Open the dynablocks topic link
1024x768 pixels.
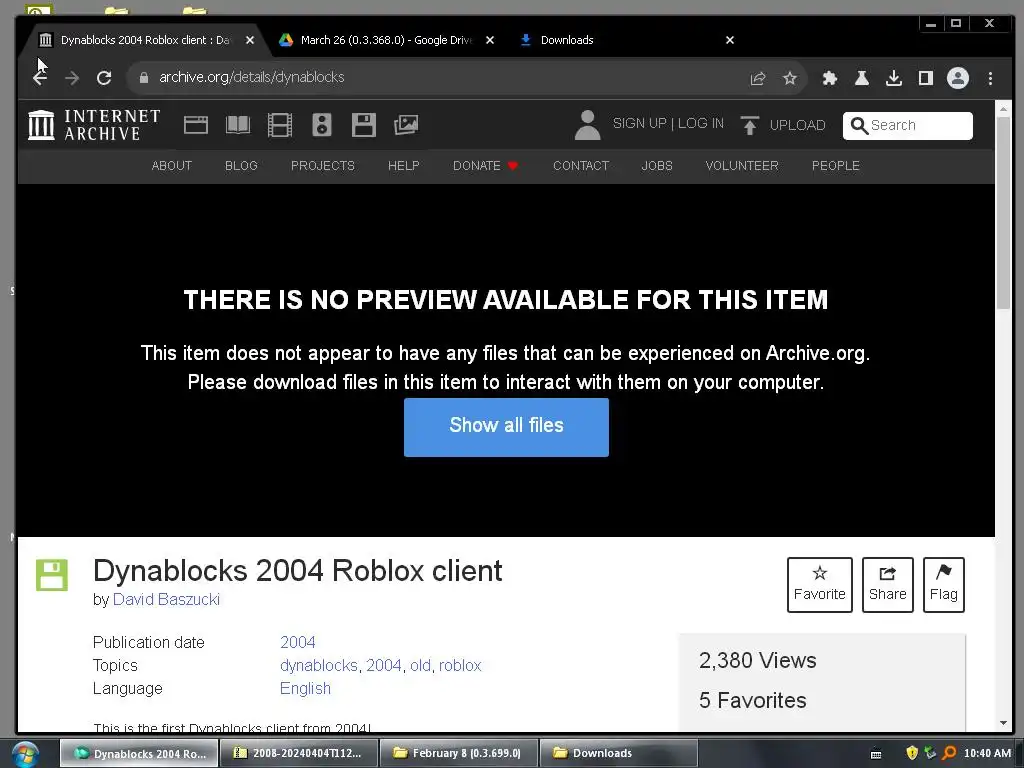coord(319,665)
